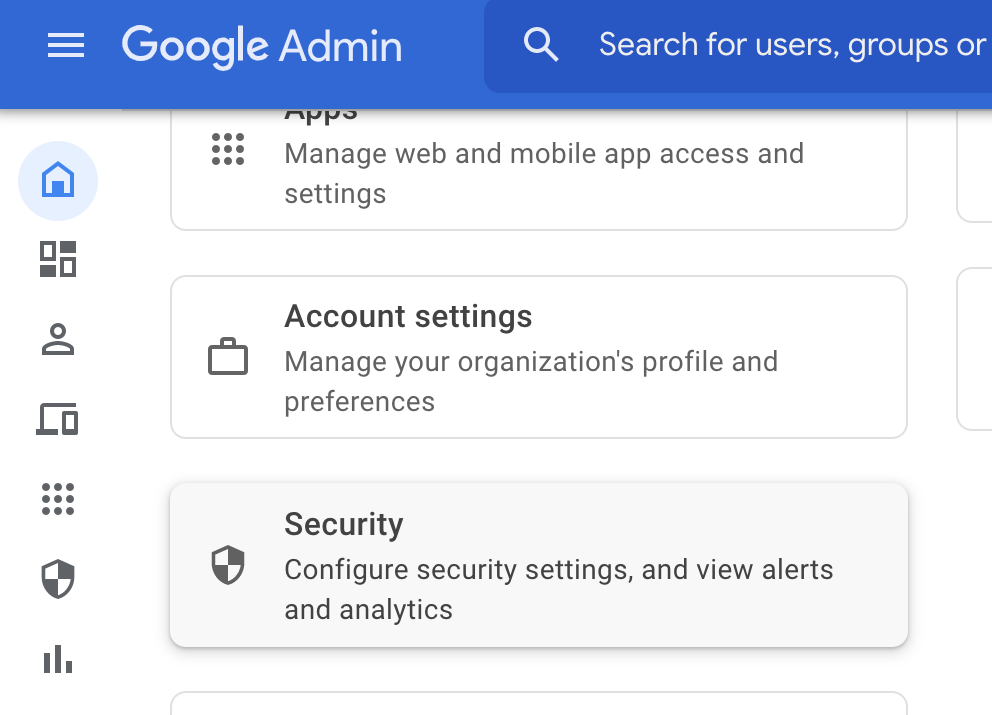This screenshot has width=992, height=715.
Task: Open Users person icon in sidebar
Action: coord(58,339)
